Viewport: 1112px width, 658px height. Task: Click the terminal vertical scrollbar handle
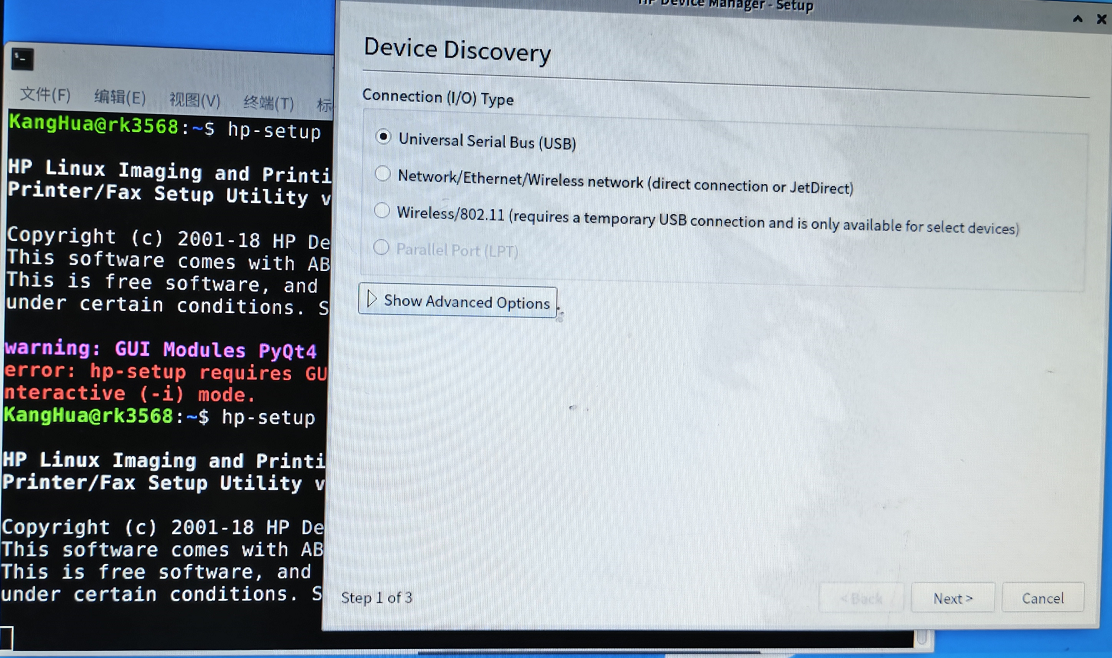point(922,637)
